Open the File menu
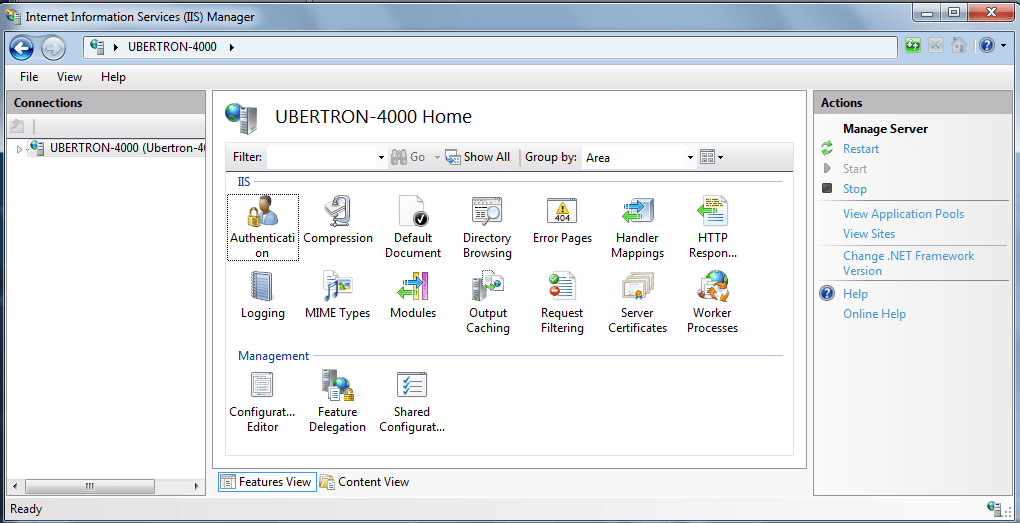This screenshot has height=523, width=1020. 29,77
